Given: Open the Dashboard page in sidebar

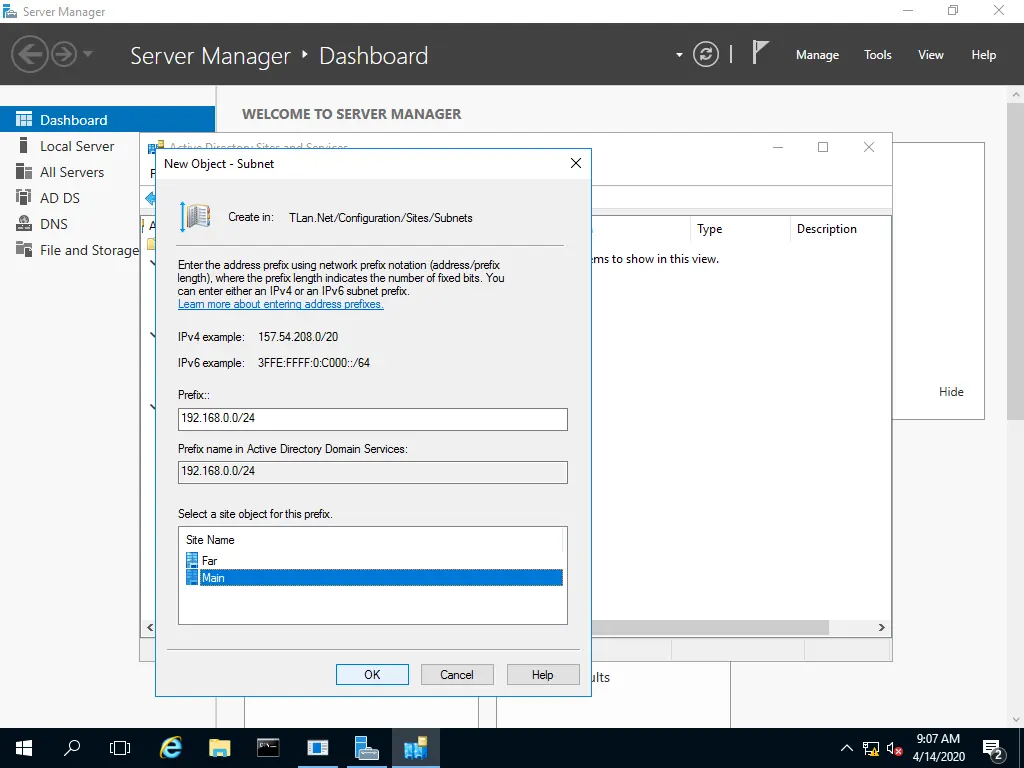Looking at the screenshot, I should click(107, 120).
